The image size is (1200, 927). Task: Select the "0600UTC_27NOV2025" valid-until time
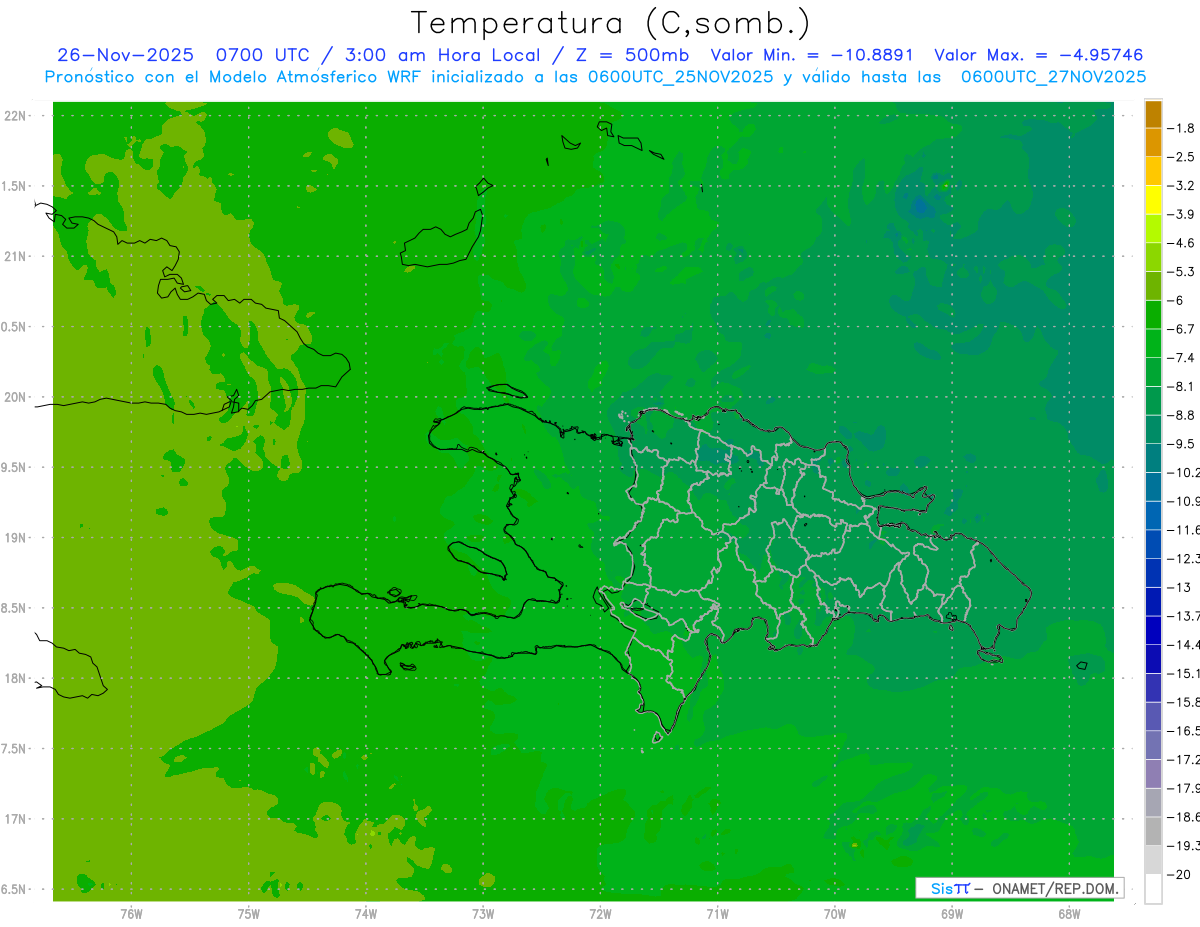1053,77
